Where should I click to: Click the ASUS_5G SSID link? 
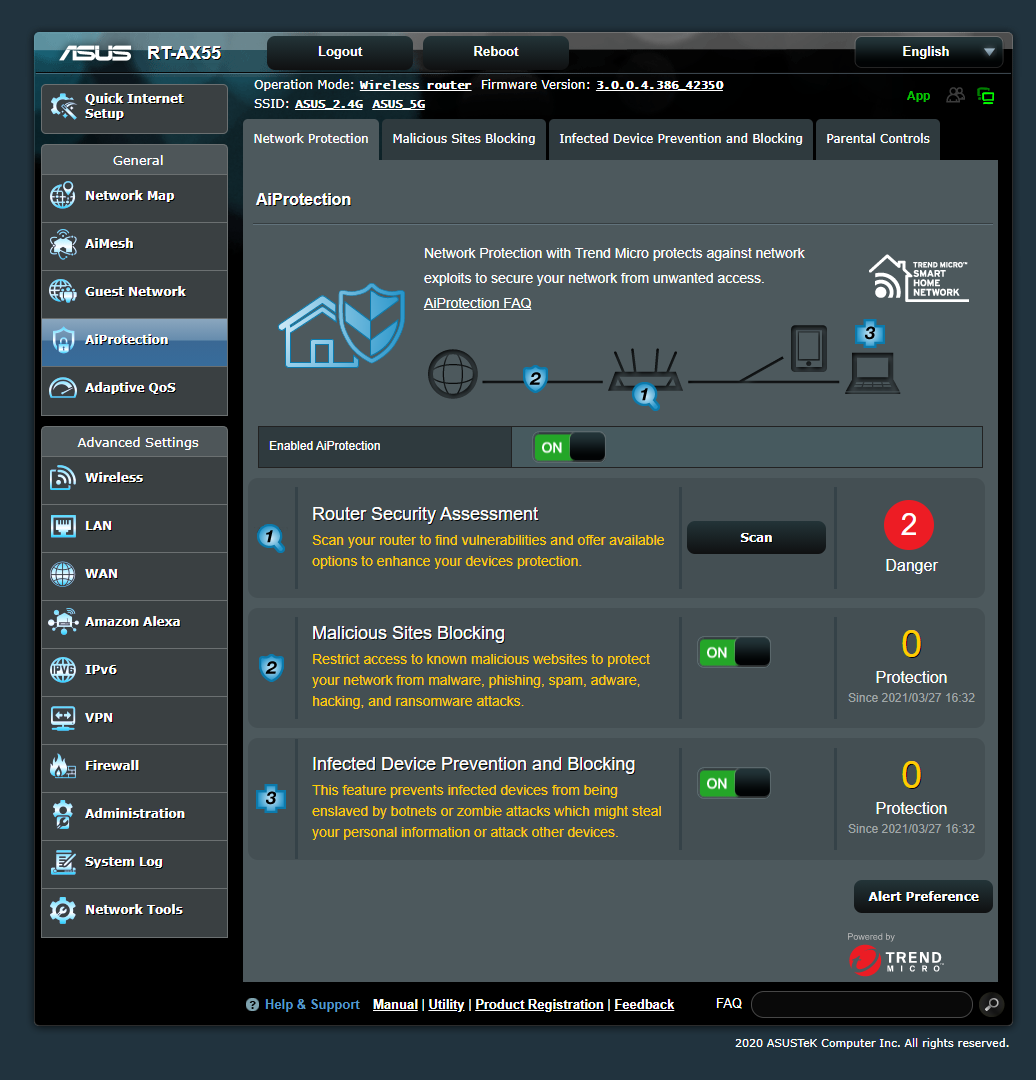click(398, 104)
